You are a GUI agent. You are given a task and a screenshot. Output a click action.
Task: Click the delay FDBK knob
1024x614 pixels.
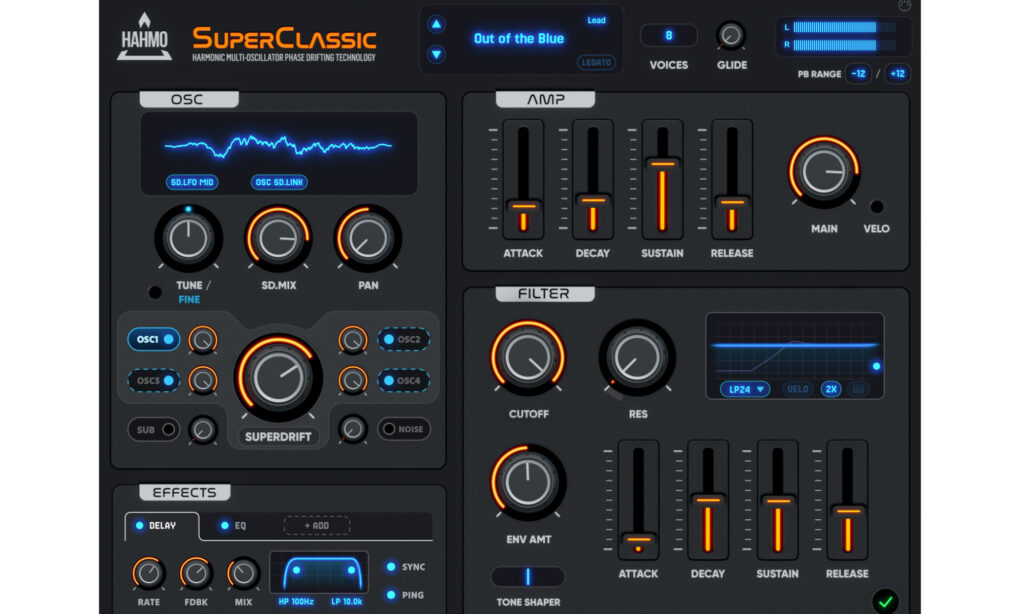(196, 574)
